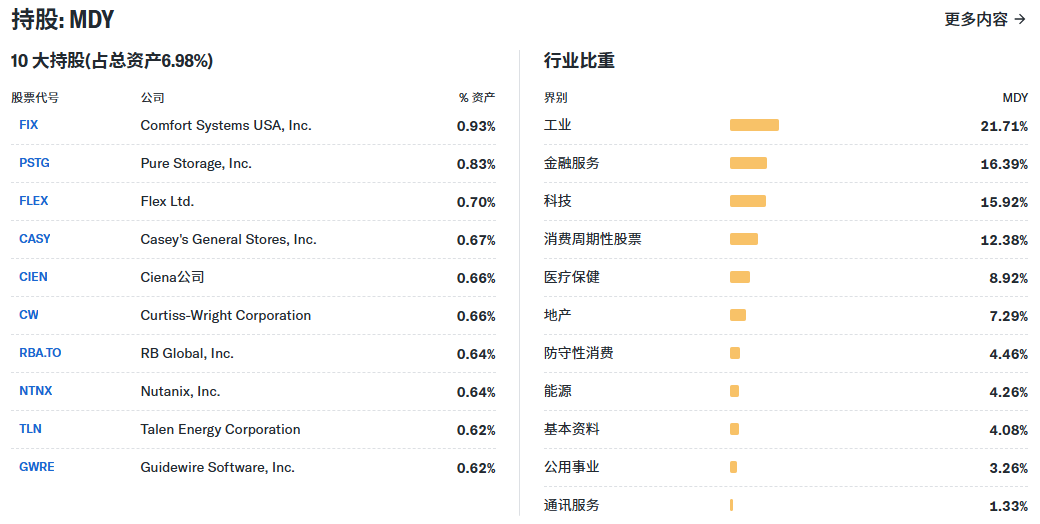Click the CW ticker link

(x=29, y=315)
